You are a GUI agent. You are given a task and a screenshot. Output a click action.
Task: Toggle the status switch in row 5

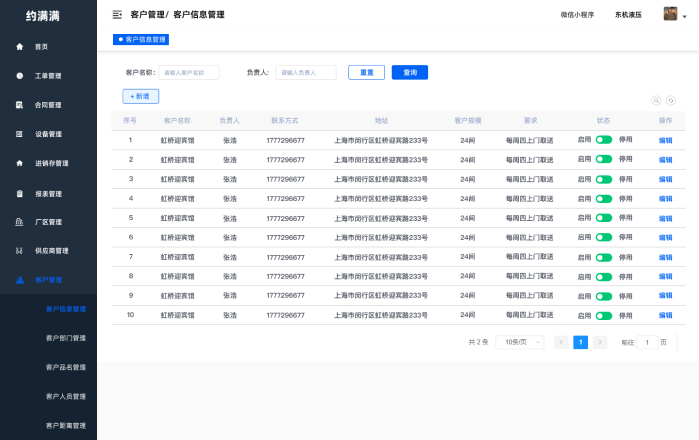[x=604, y=218]
